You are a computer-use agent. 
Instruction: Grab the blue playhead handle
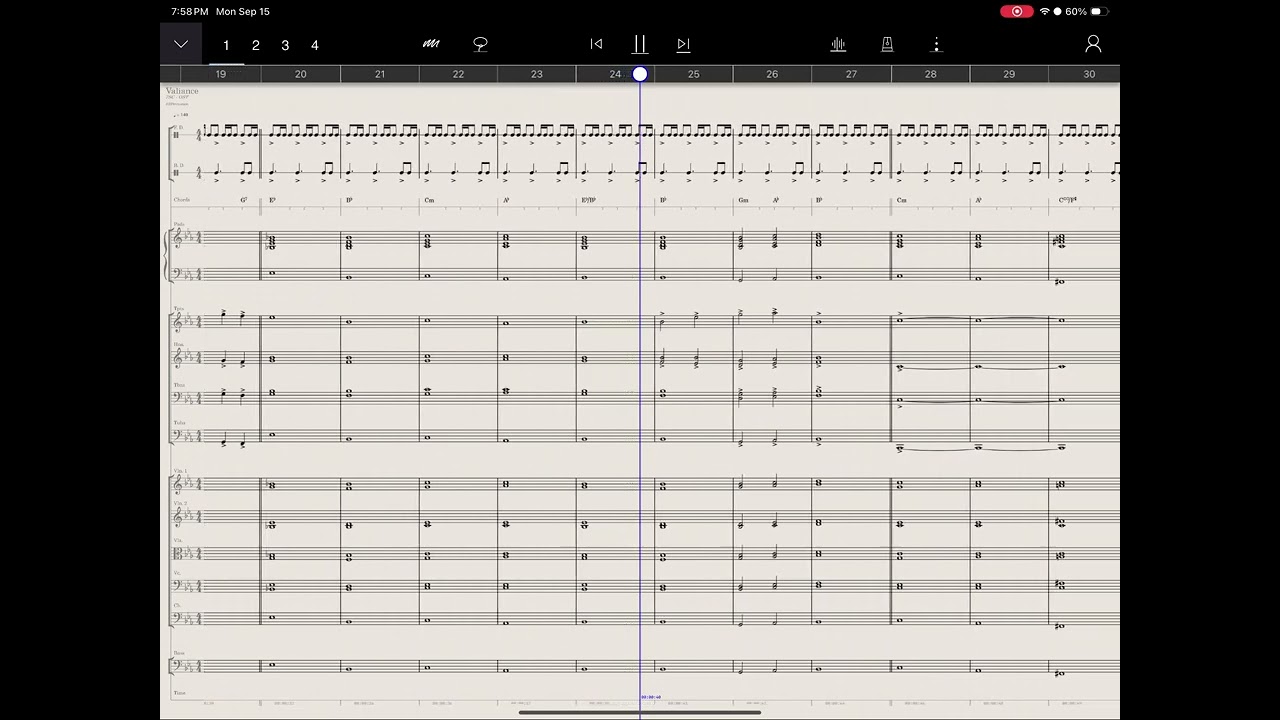coord(640,74)
